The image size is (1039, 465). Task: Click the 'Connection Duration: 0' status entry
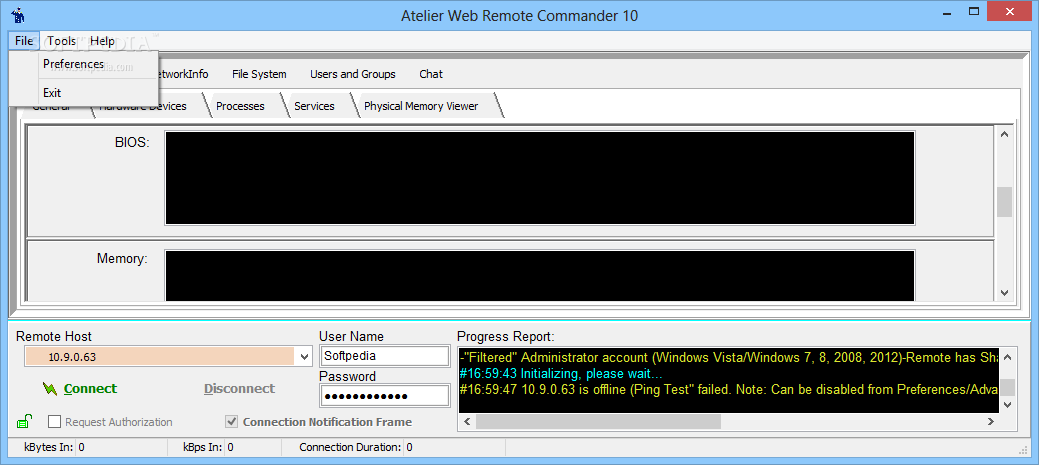(356, 447)
